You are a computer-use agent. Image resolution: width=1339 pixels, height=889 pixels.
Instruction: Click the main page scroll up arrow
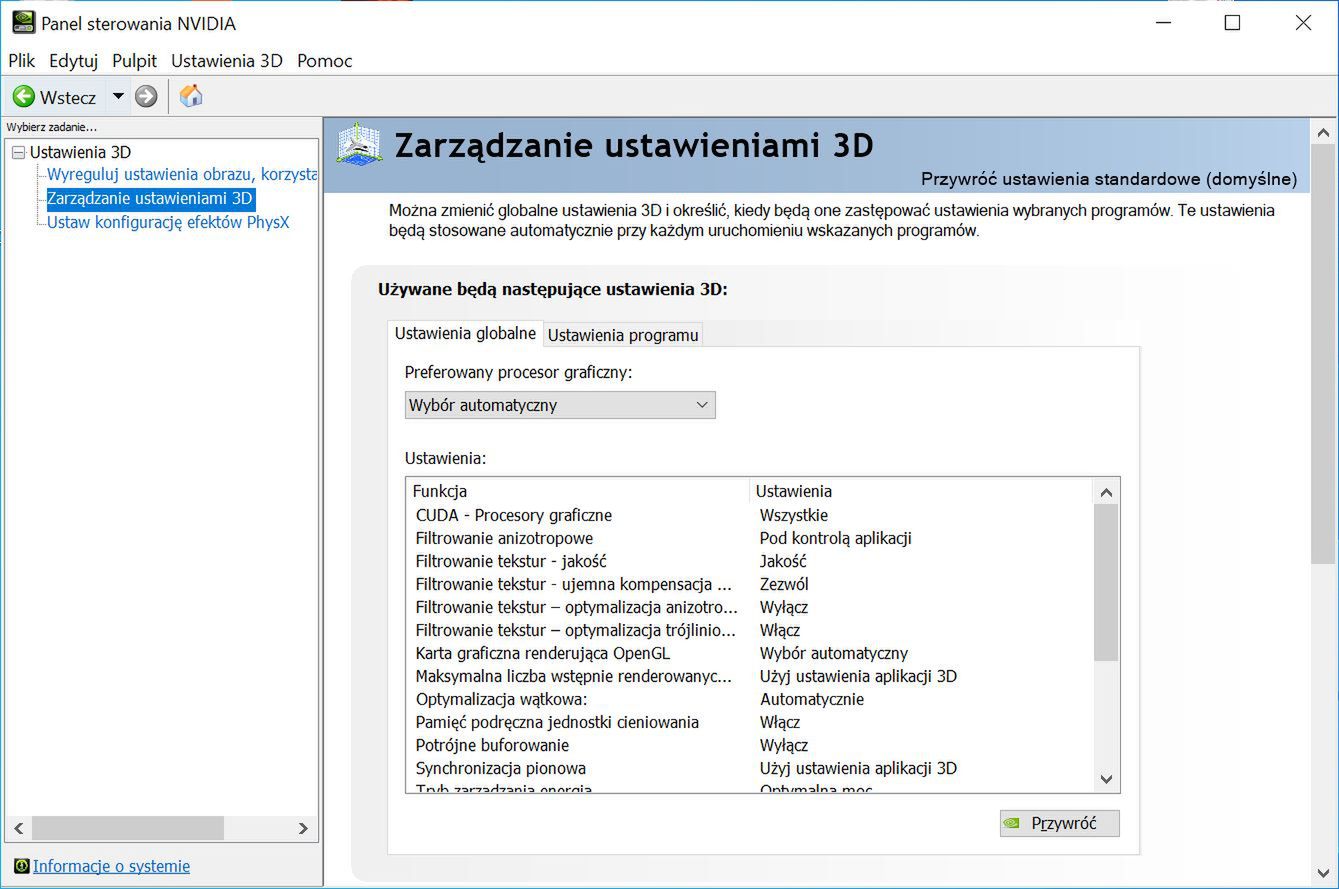click(1323, 131)
